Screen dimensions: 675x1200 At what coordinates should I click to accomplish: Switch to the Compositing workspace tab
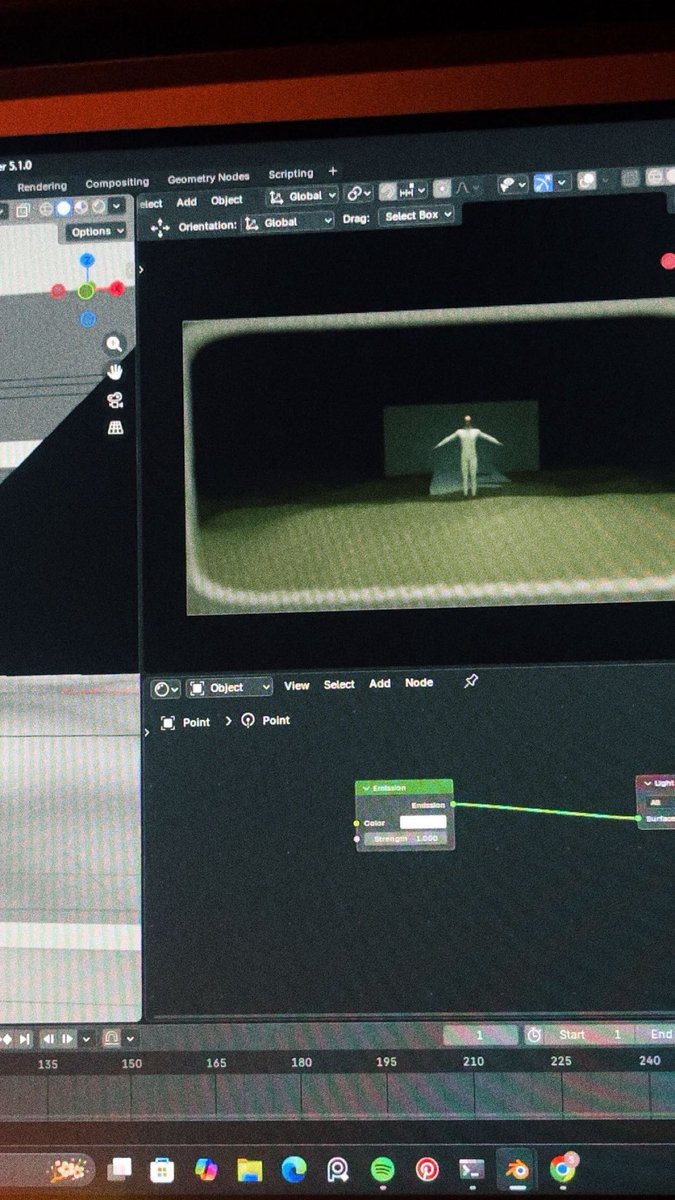point(117,183)
